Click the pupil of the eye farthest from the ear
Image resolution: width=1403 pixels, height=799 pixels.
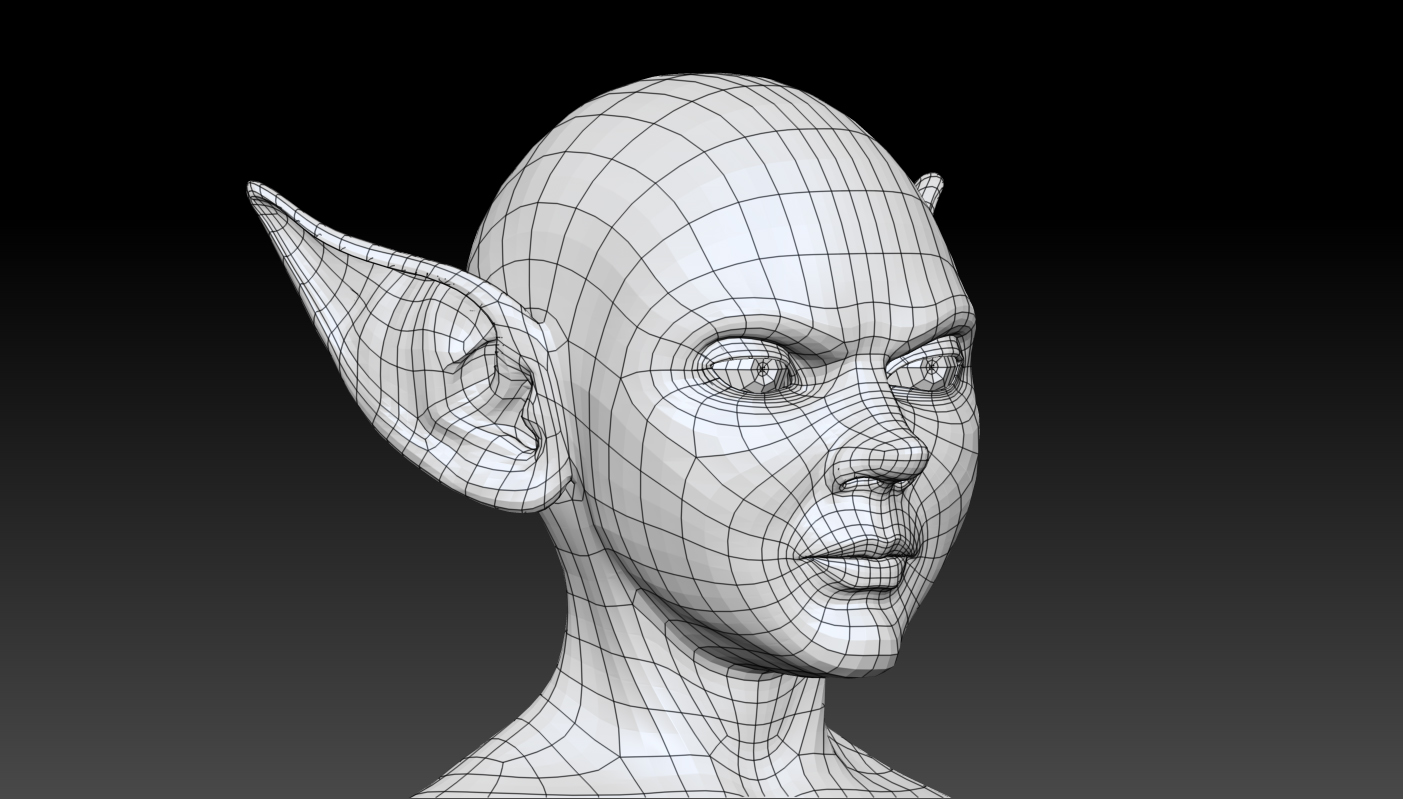[932, 368]
